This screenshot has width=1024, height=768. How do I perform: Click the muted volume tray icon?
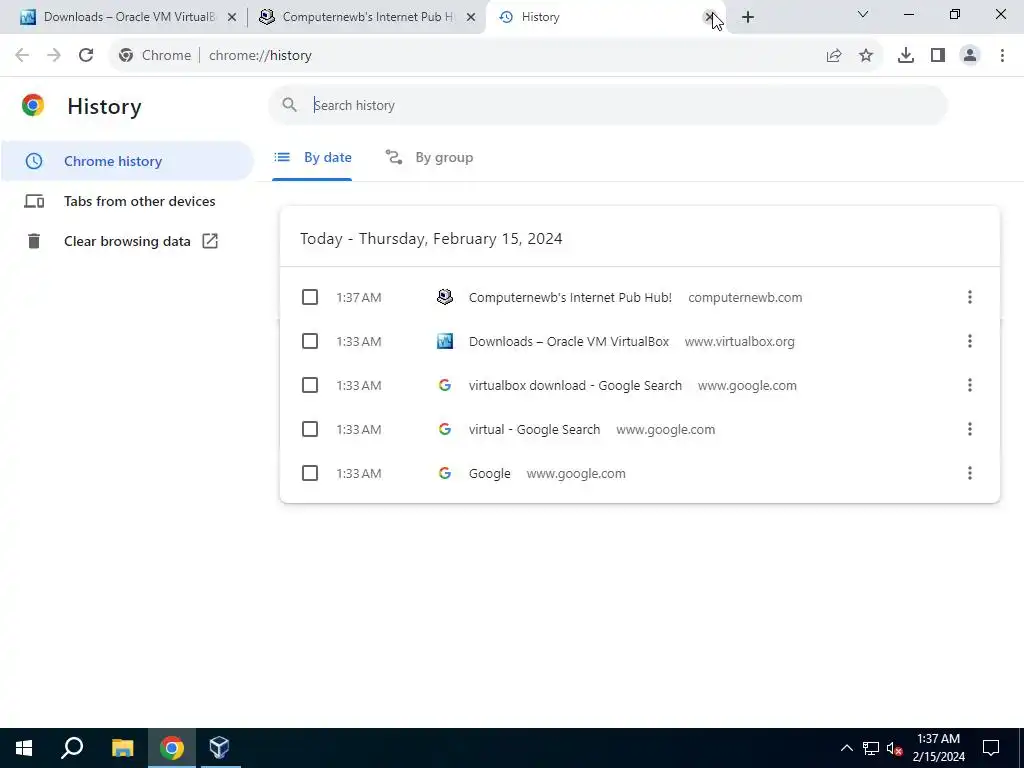click(895, 748)
